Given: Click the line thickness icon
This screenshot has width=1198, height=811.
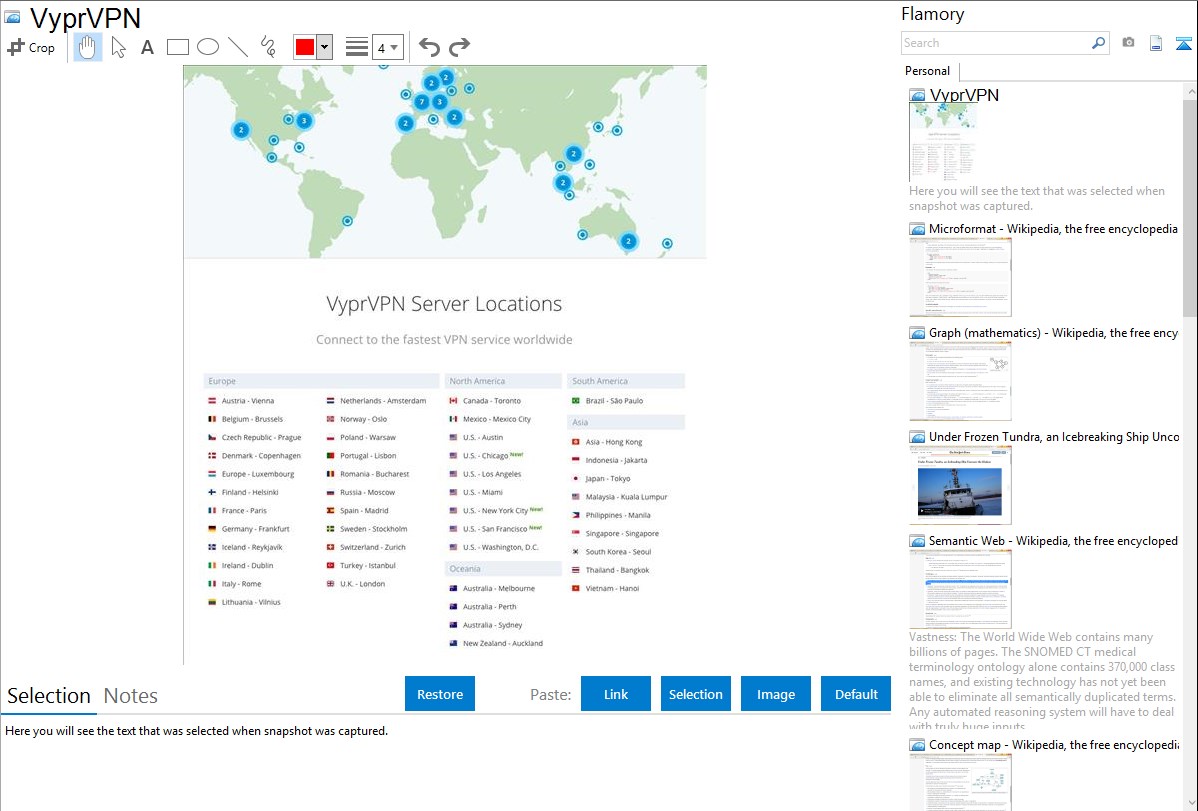Looking at the screenshot, I should tap(357, 47).
